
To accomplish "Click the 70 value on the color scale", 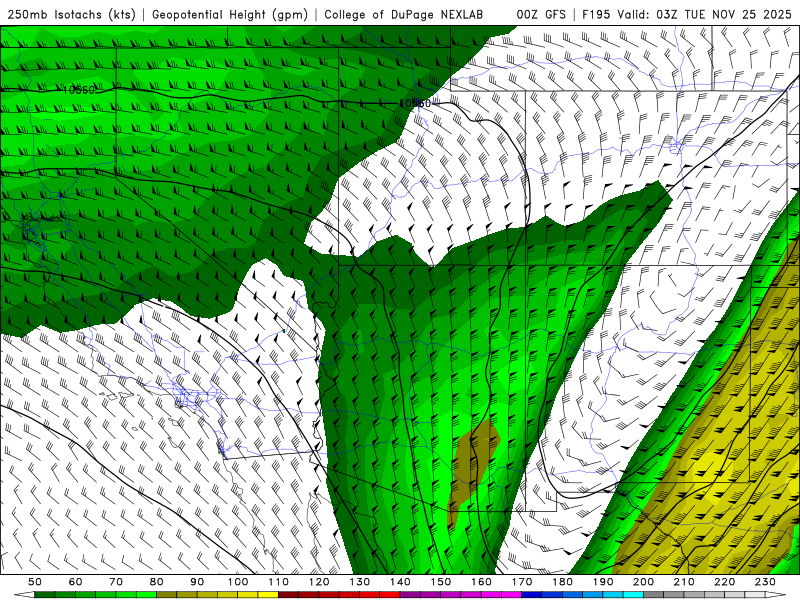I will tap(116, 582).
